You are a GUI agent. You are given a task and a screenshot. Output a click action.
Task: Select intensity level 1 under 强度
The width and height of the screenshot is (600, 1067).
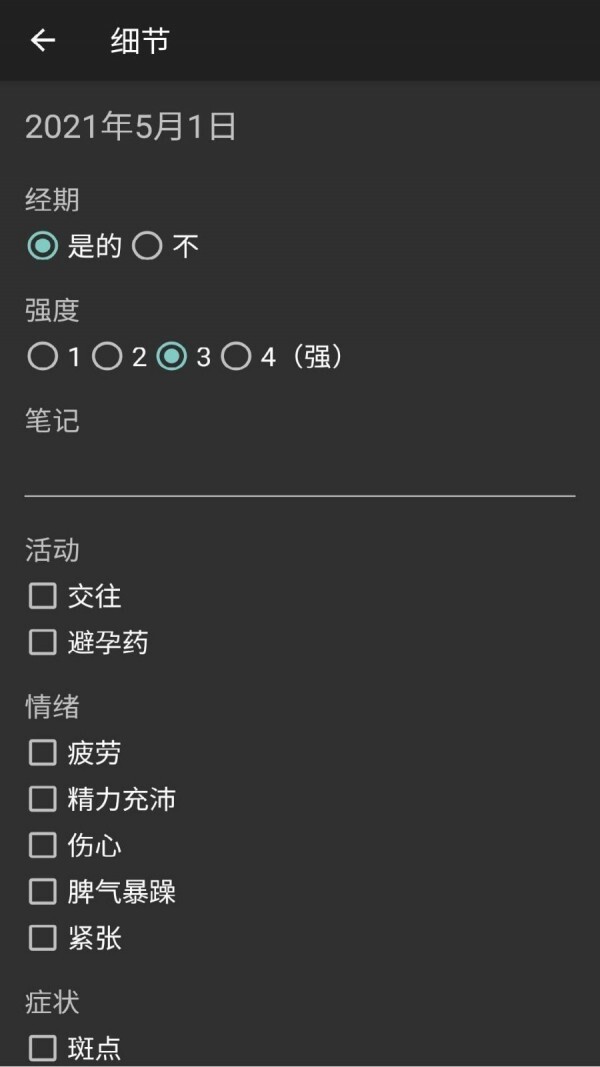pyautogui.click(x=42, y=355)
